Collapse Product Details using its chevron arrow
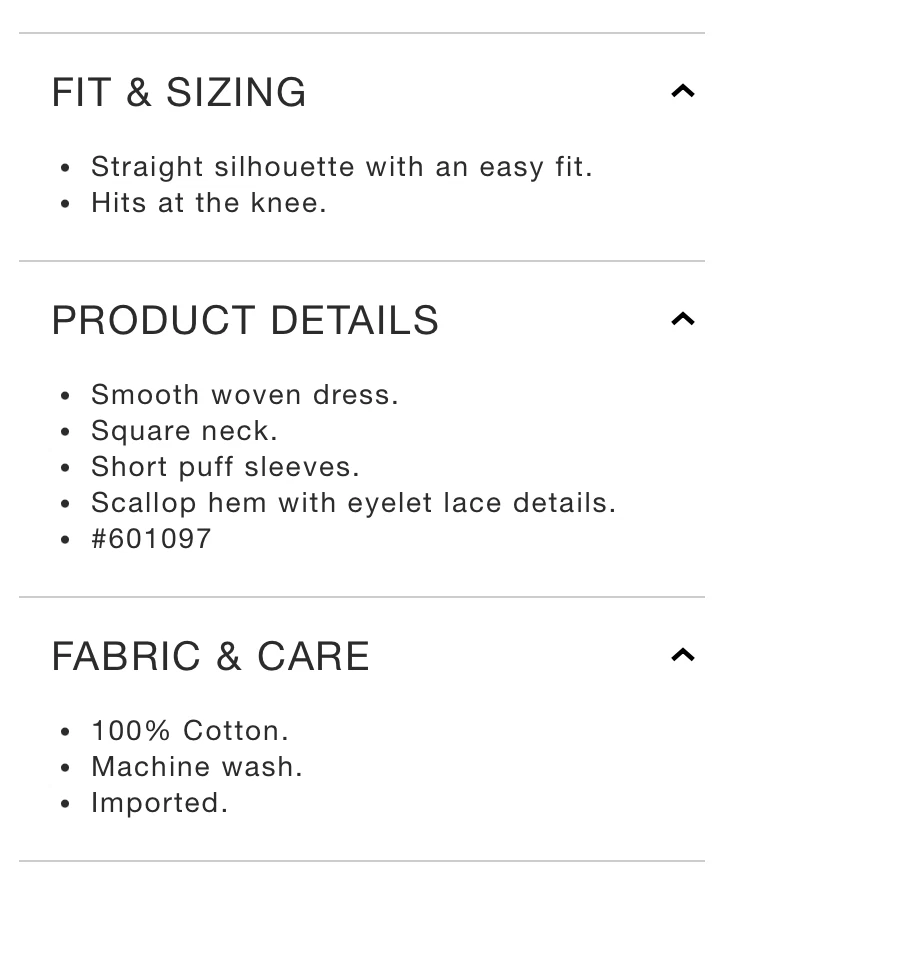910x970 pixels. [683, 320]
